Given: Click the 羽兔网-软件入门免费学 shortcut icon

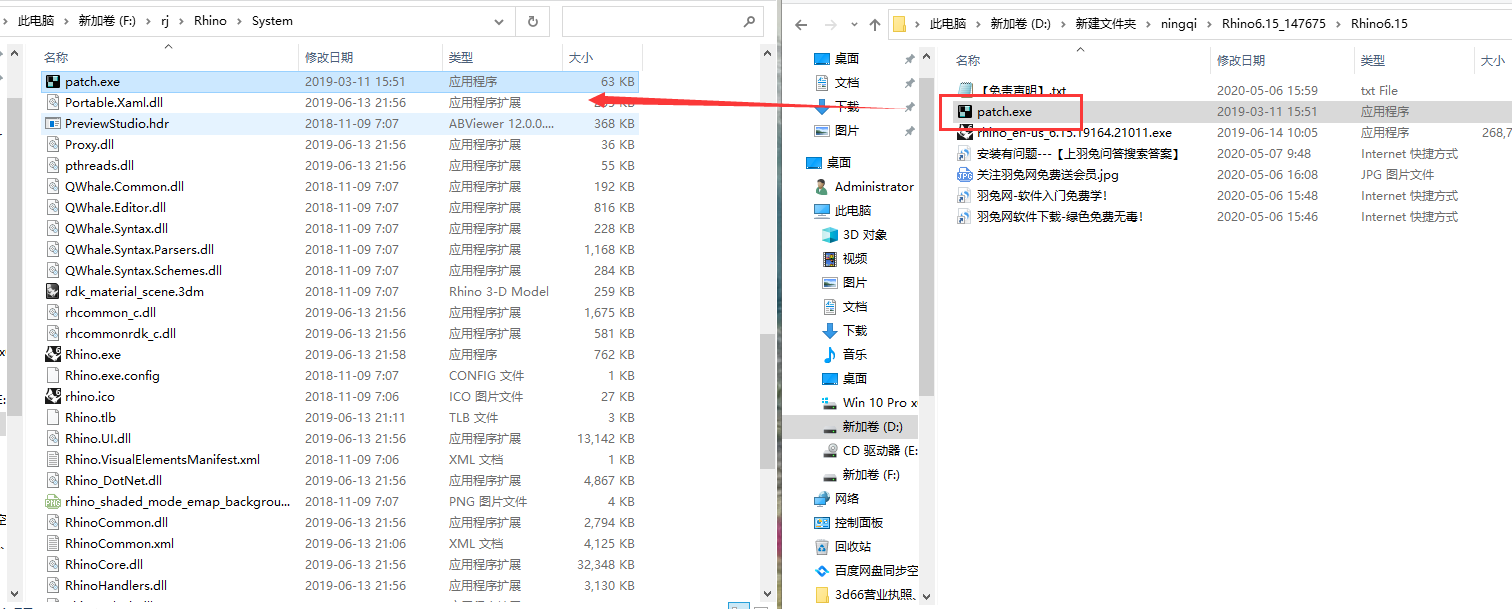Looking at the screenshot, I should (965, 195).
